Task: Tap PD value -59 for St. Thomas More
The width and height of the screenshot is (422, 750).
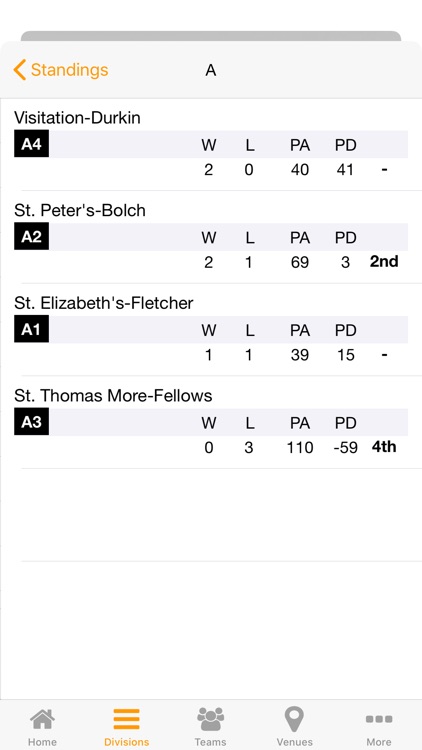Action: [x=345, y=448]
